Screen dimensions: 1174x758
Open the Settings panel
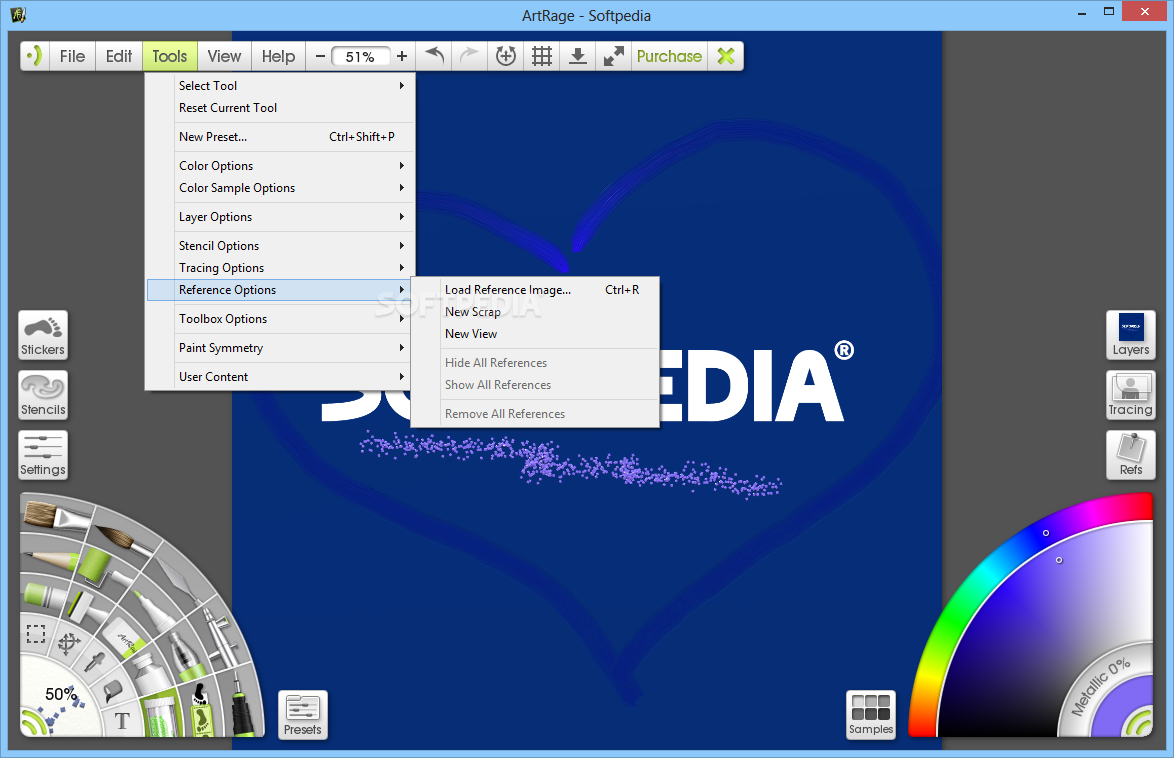tap(43, 455)
